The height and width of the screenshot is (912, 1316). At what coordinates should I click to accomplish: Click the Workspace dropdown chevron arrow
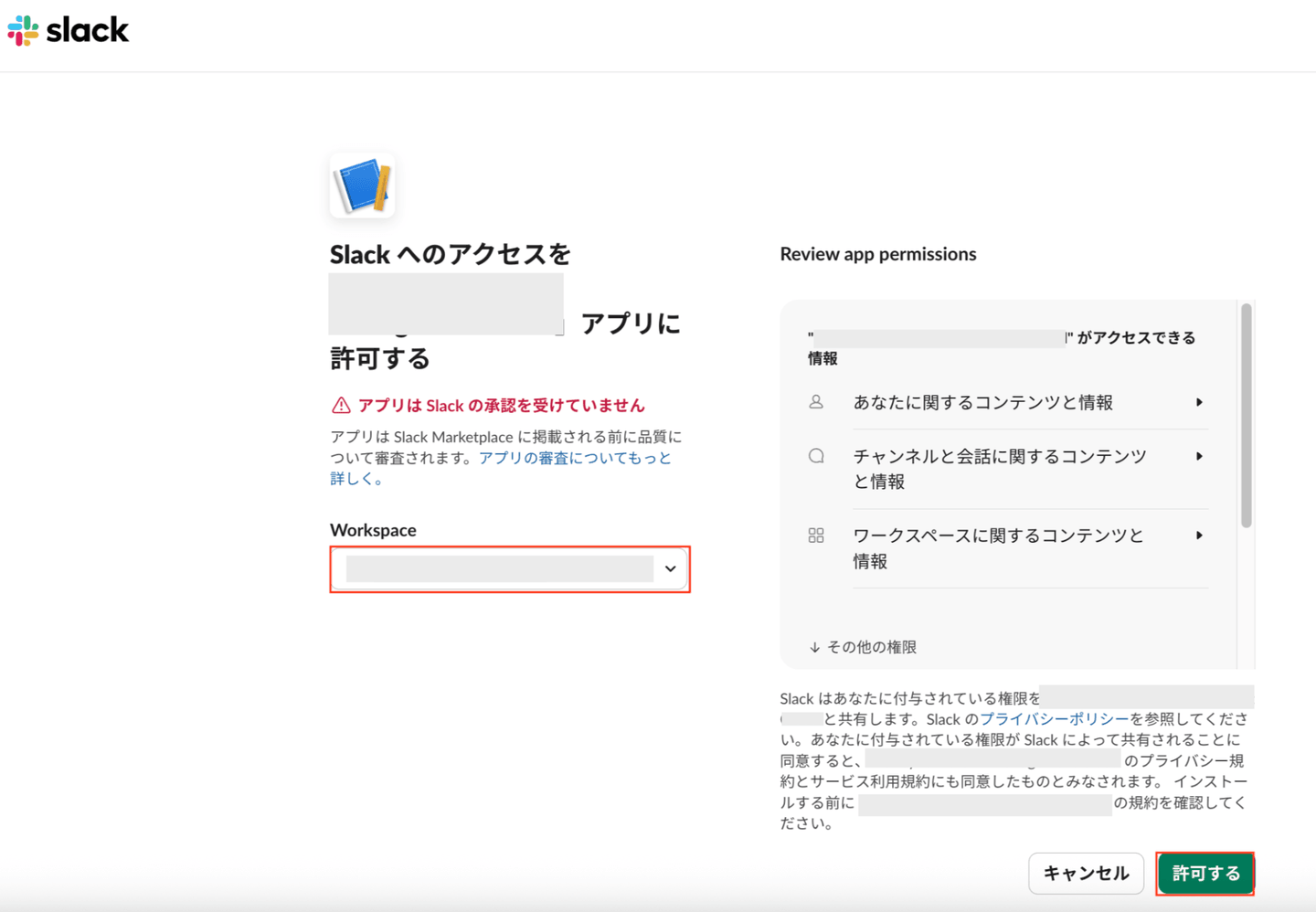671,569
